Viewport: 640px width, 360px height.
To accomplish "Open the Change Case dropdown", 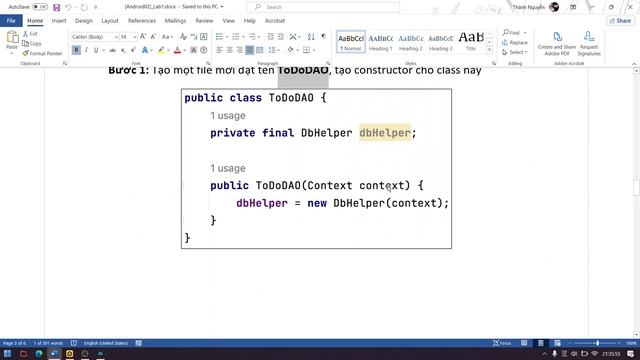I will (167, 37).
